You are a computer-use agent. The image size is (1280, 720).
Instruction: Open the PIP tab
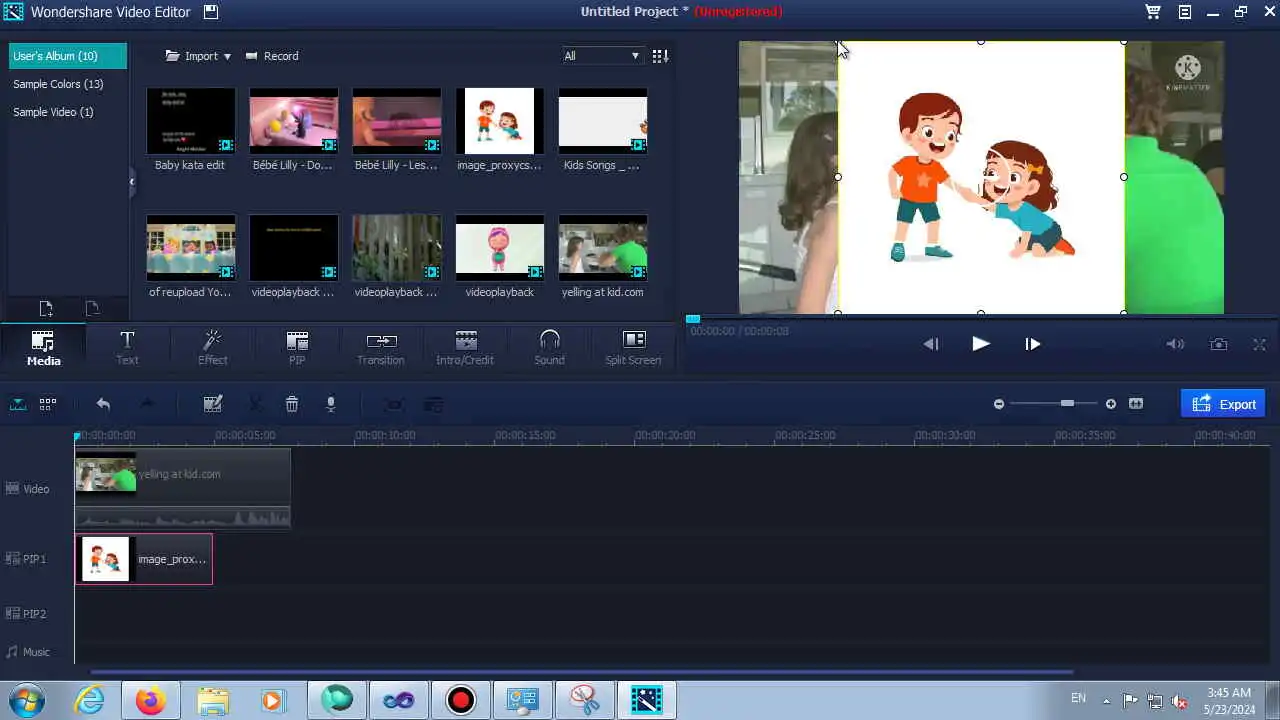point(297,347)
